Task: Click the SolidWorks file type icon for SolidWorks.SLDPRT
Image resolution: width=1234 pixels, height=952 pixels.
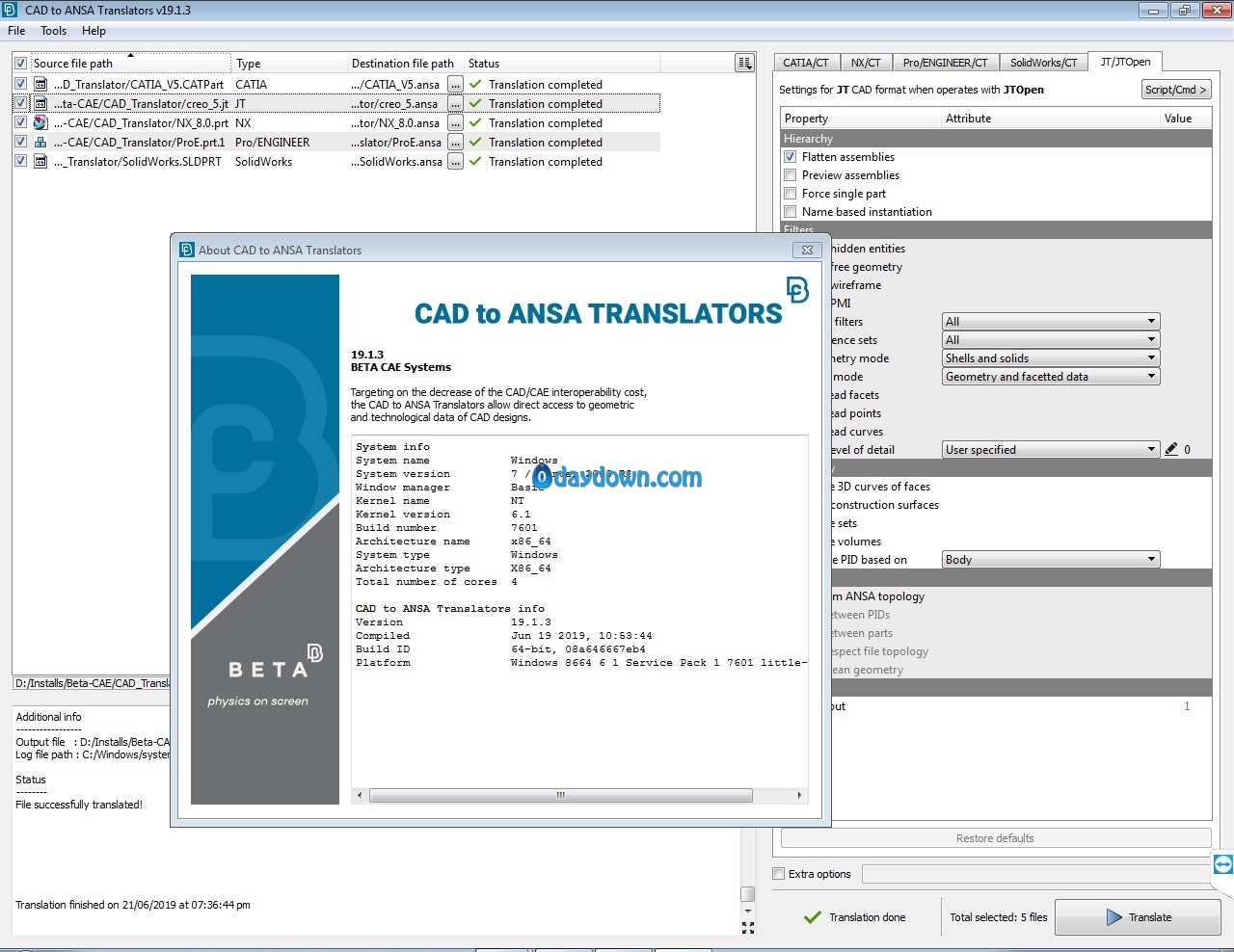Action: coord(40,161)
